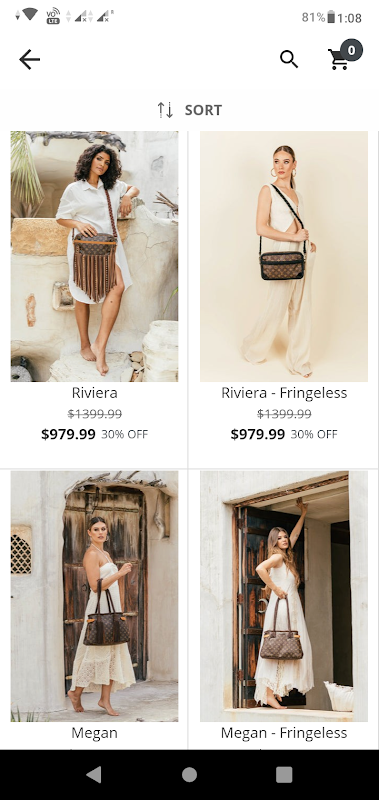Open the Riviera - Fringeless bag photo
The image size is (379, 800).
284,256
